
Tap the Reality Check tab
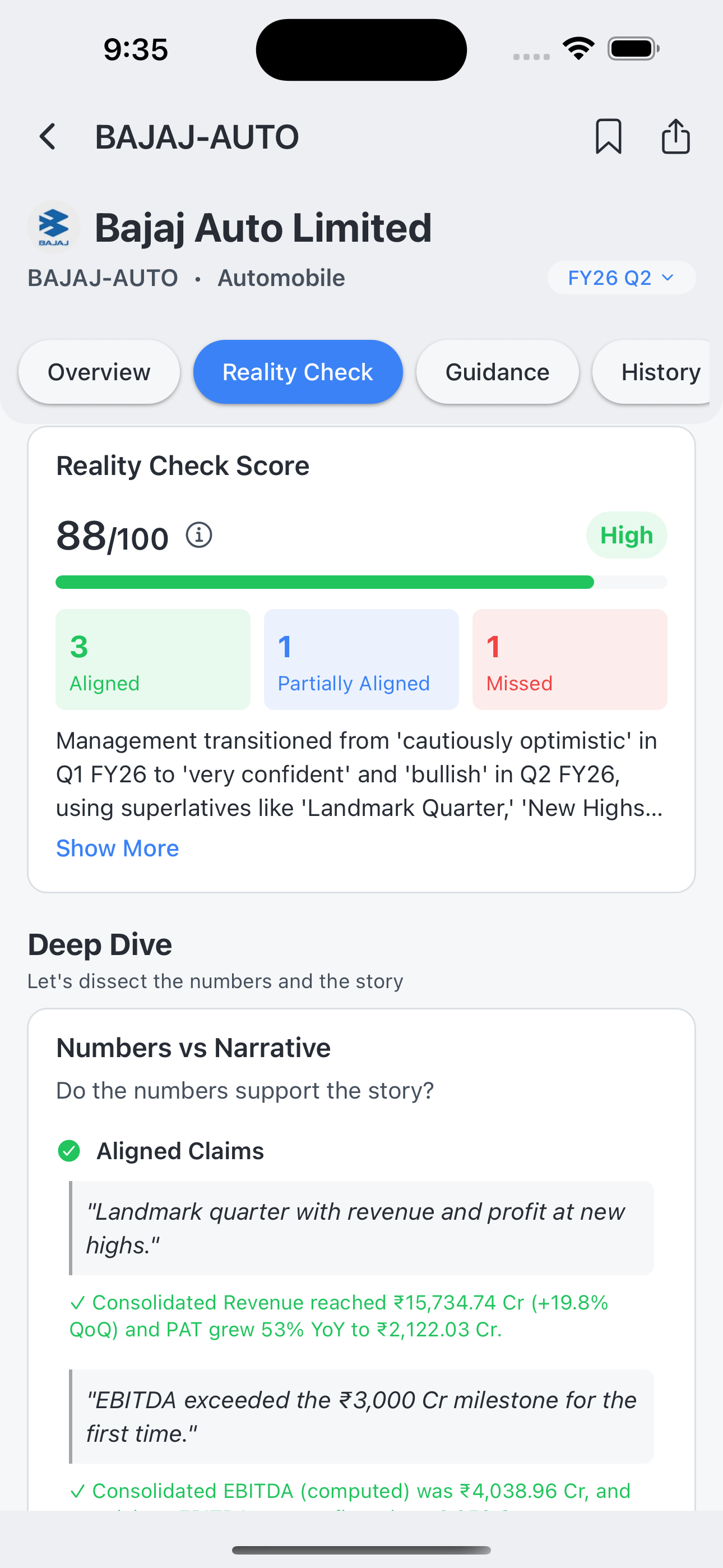[298, 371]
